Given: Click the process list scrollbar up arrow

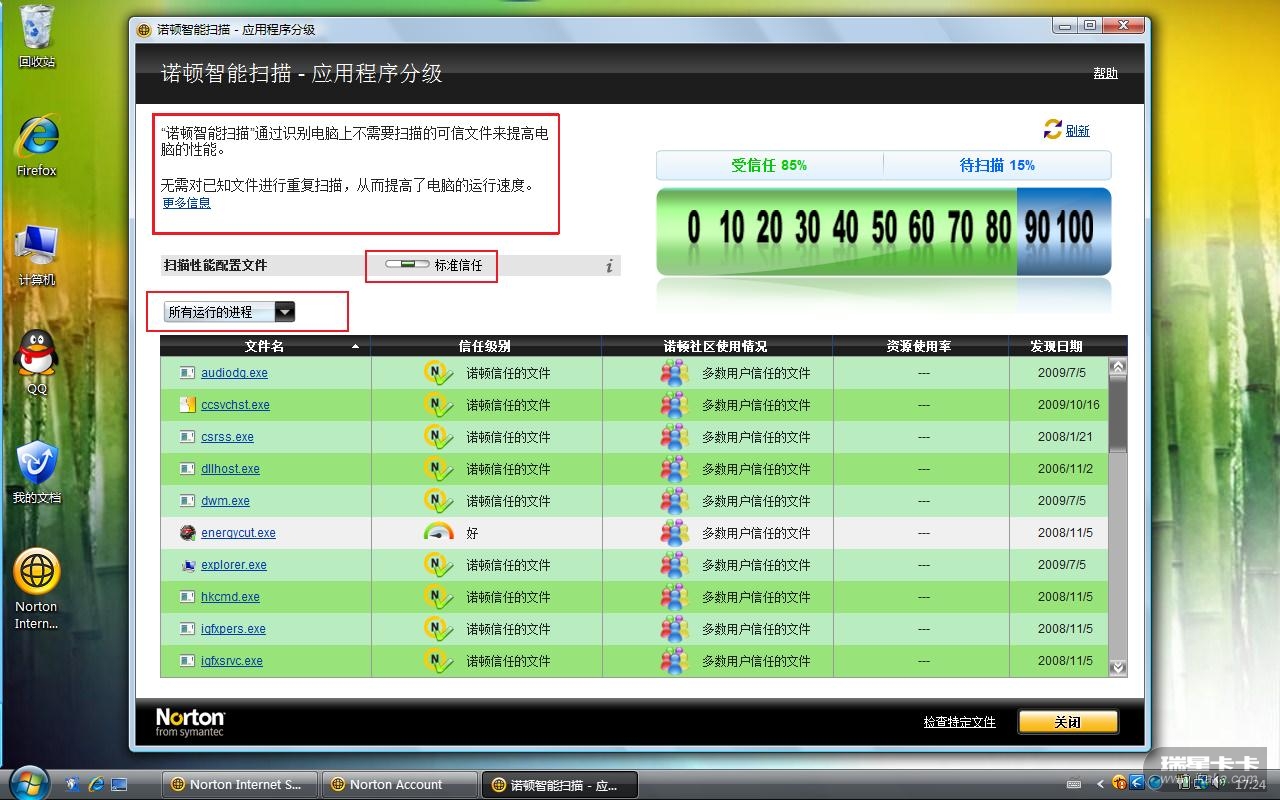Looking at the screenshot, I should pyautogui.click(x=1118, y=366).
